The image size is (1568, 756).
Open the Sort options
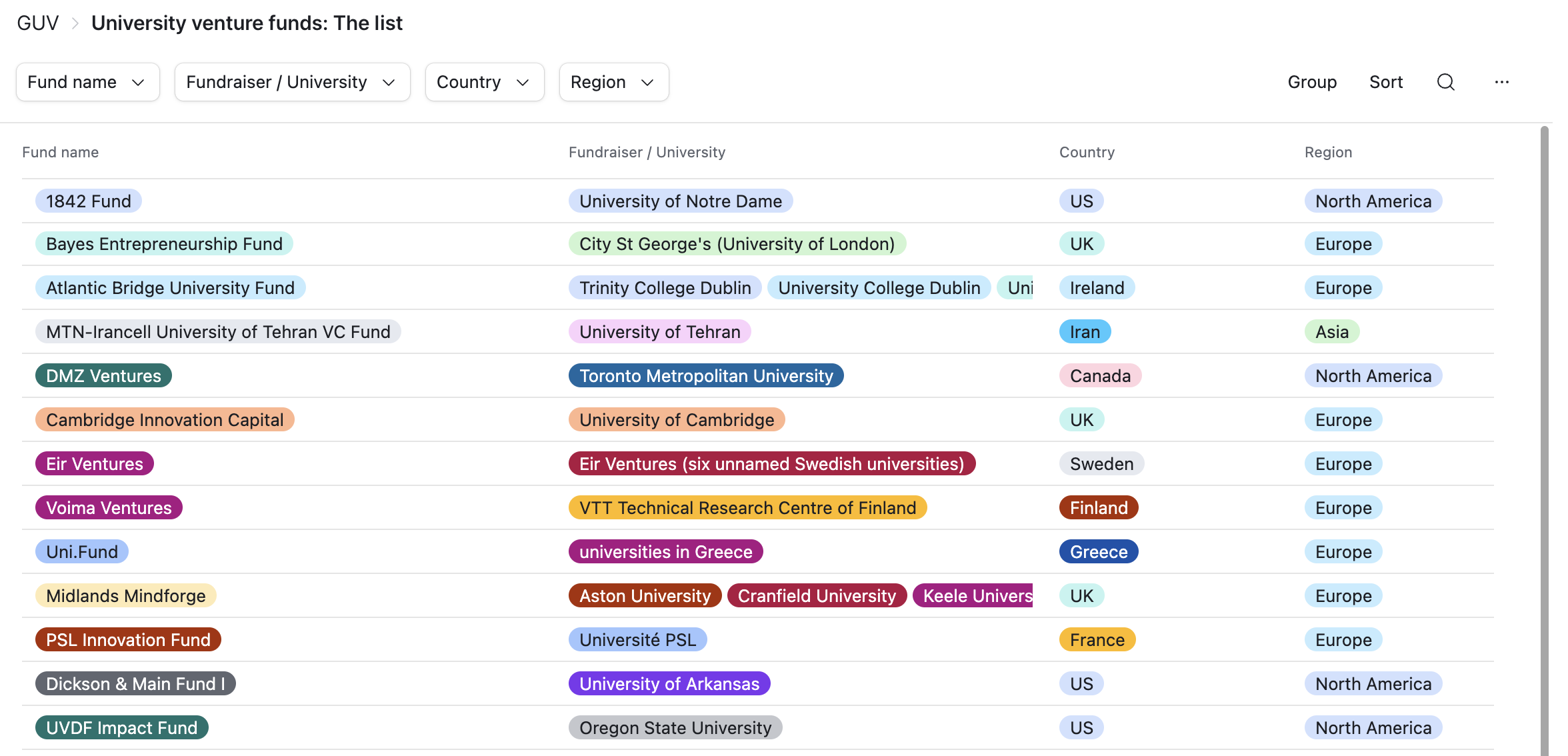tap(1385, 82)
